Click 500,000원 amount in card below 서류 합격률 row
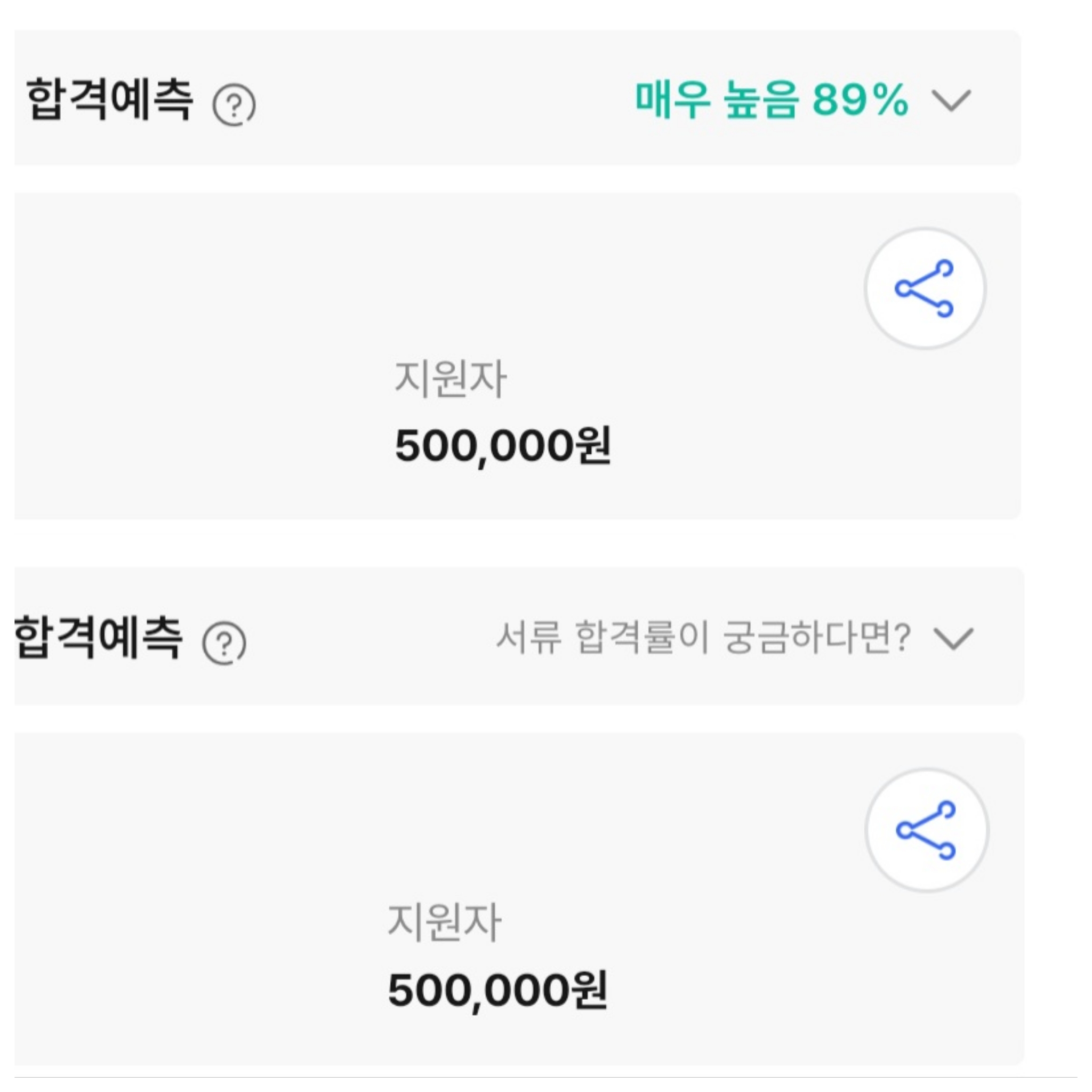The width and height of the screenshot is (1092, 1092). coord(497,991)
